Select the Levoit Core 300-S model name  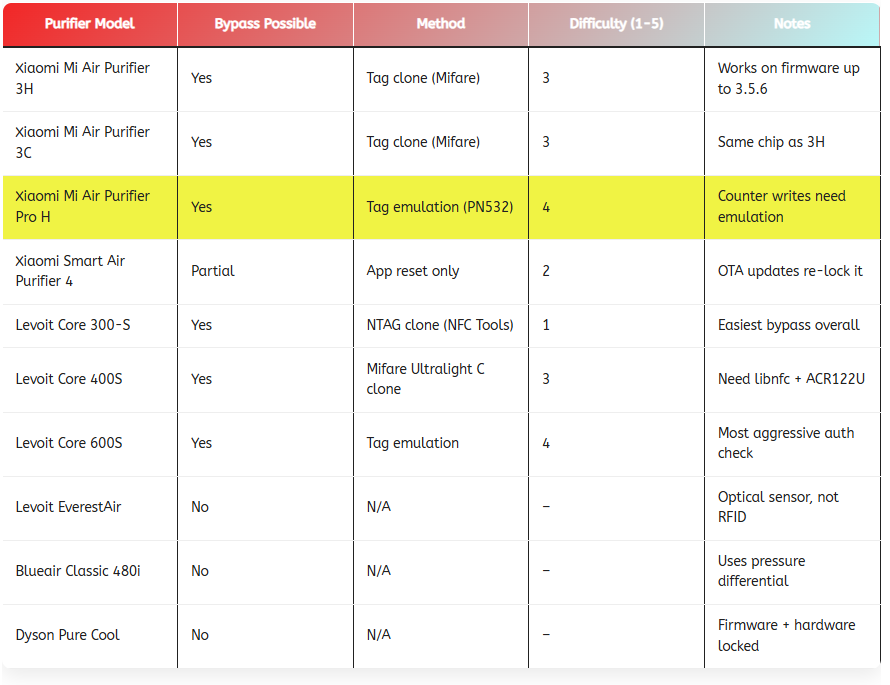72,325
